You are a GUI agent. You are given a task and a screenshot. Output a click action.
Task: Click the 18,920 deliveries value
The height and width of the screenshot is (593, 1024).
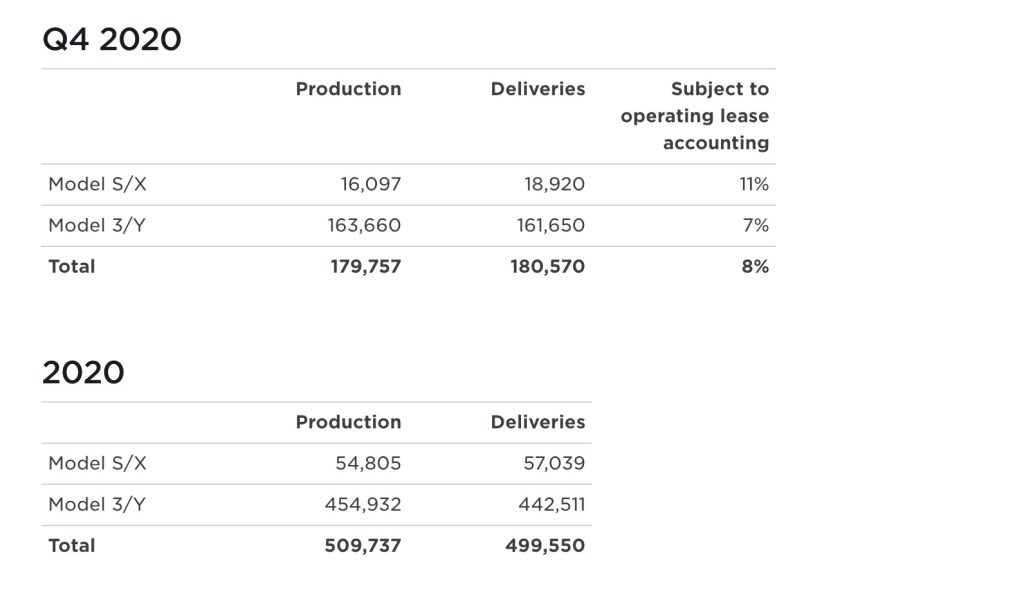point(554,184)
